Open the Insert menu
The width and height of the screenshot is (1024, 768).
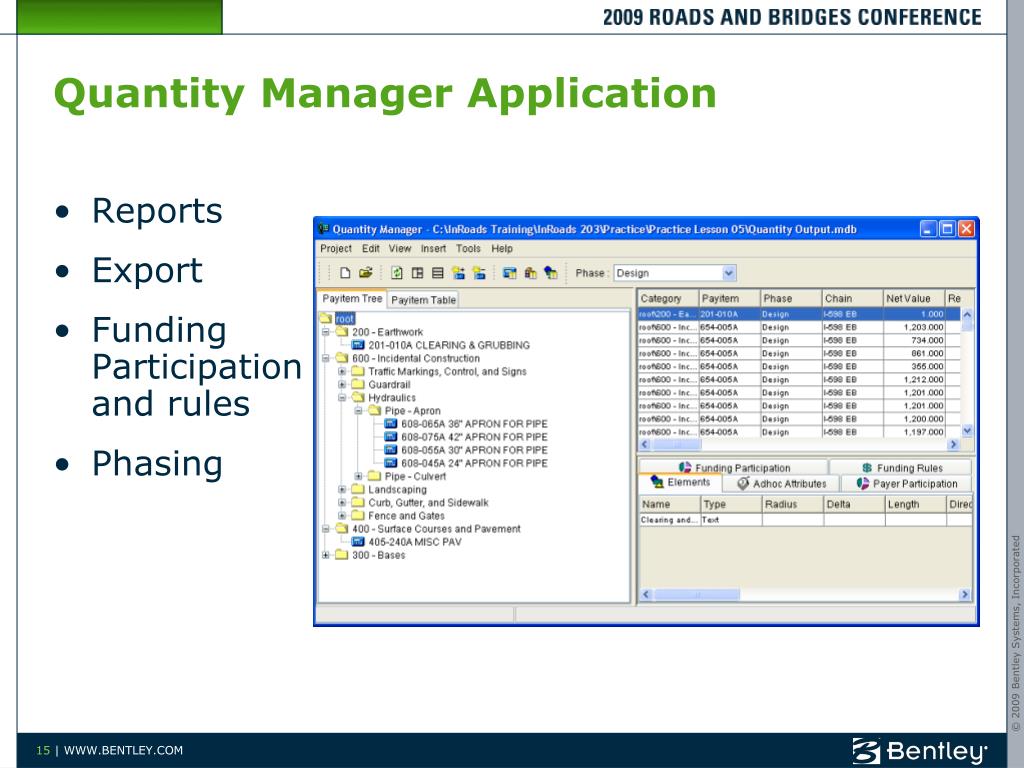[x=433, y=249]
